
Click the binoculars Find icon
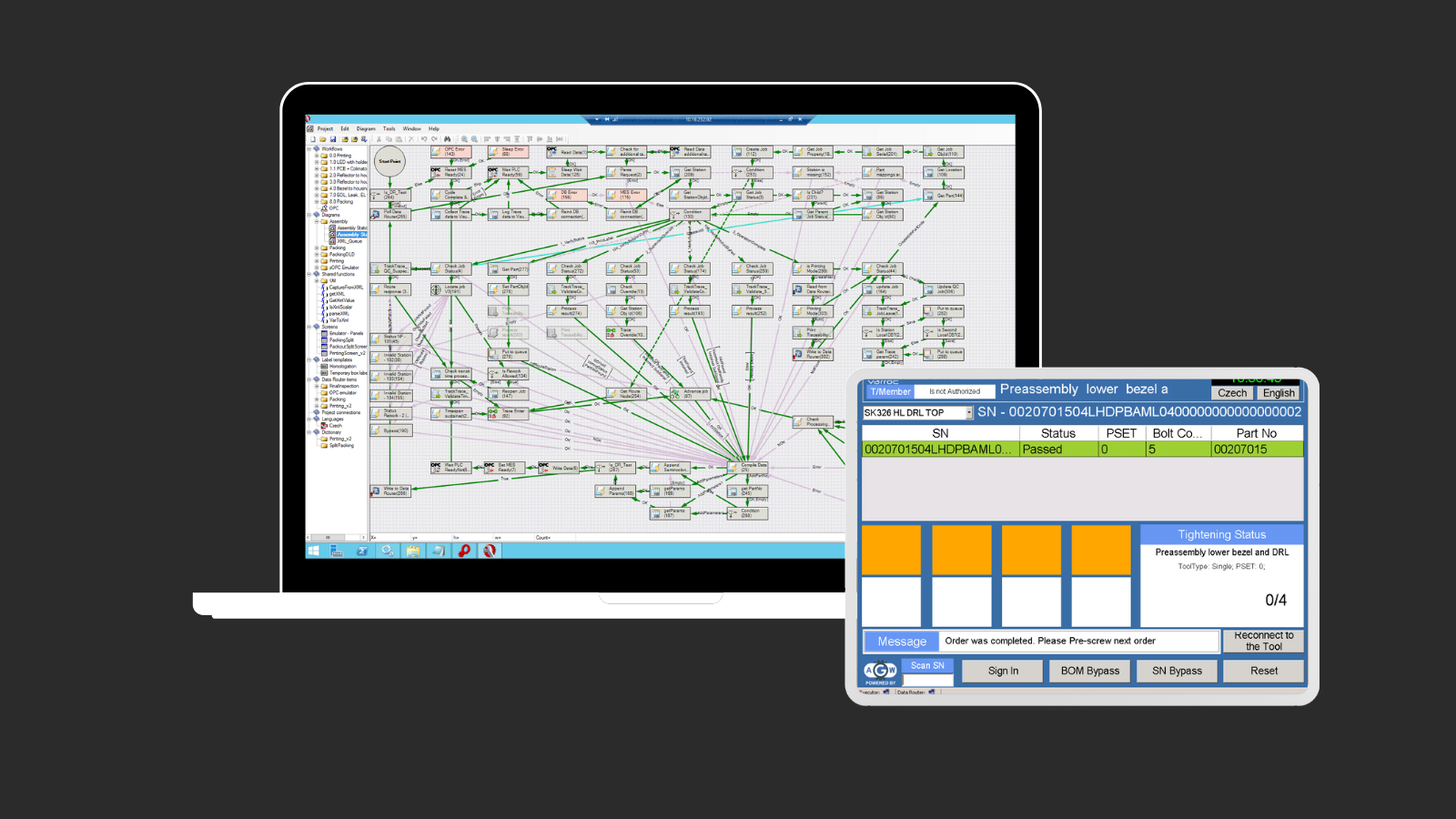pyautogui.click(x=447, y=139)
